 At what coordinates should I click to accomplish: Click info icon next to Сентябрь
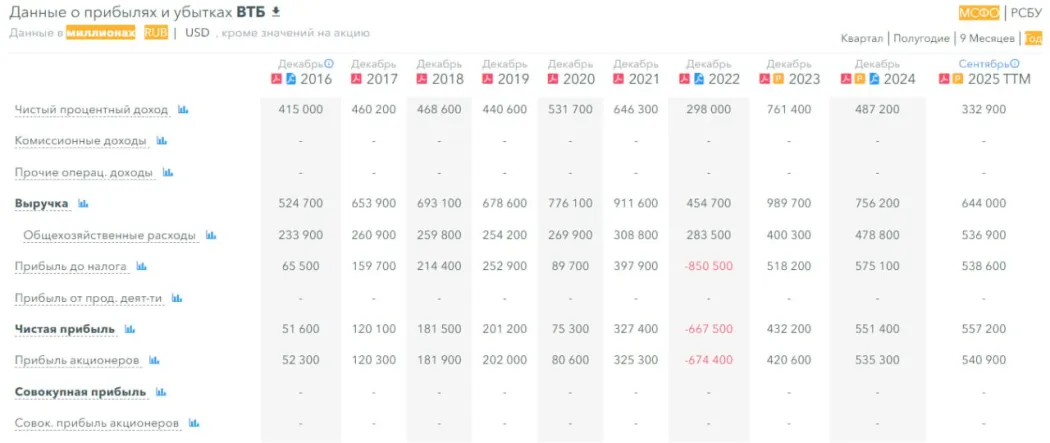click(1014, 64)
